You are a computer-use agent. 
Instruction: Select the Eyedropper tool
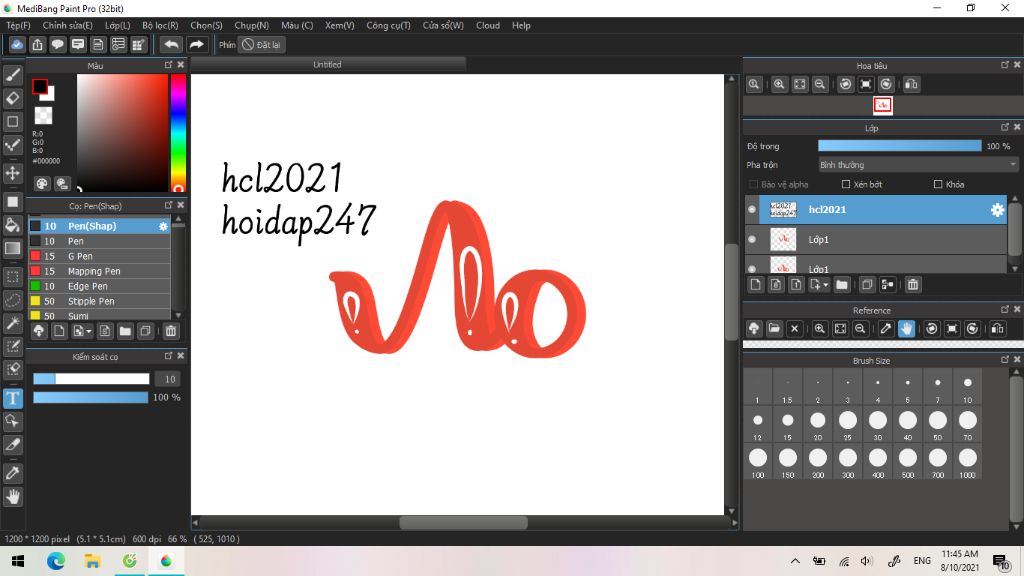pos(12,473)
